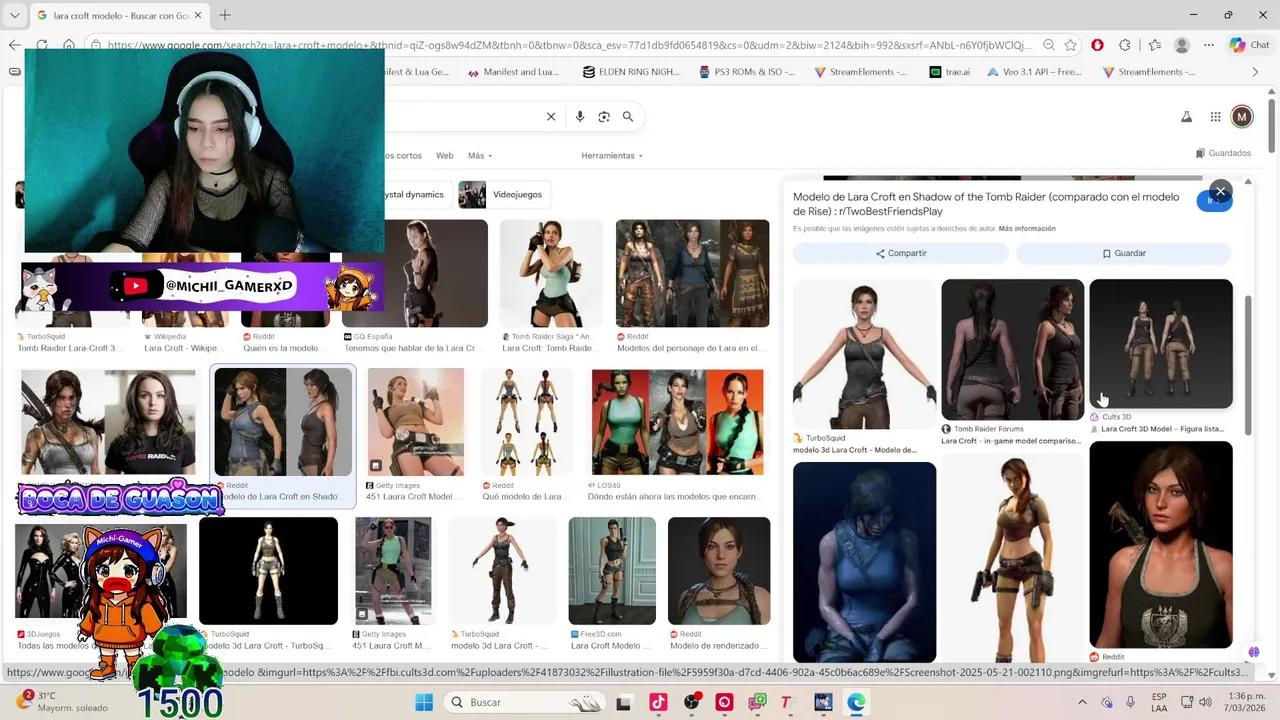Clear the Google search box text
The width and height of the screenshot is (1280, 720).
(x=550, y=117)
